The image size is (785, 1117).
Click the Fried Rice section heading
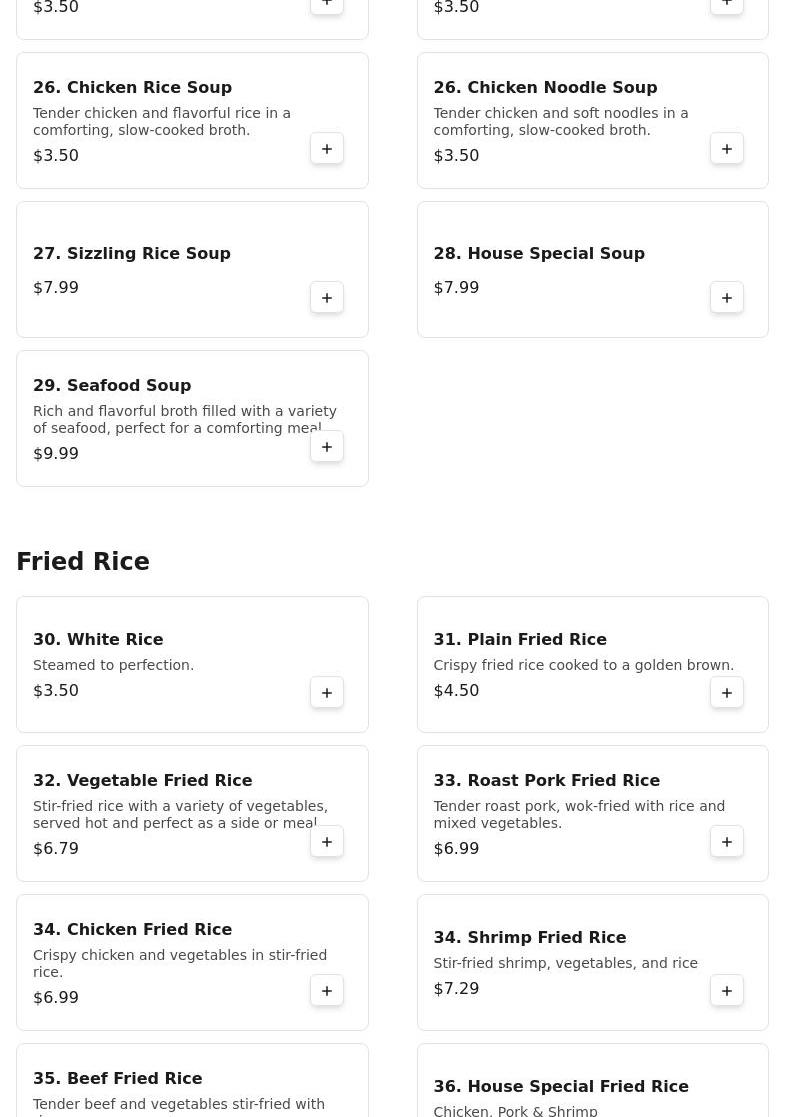click(83, 561)
